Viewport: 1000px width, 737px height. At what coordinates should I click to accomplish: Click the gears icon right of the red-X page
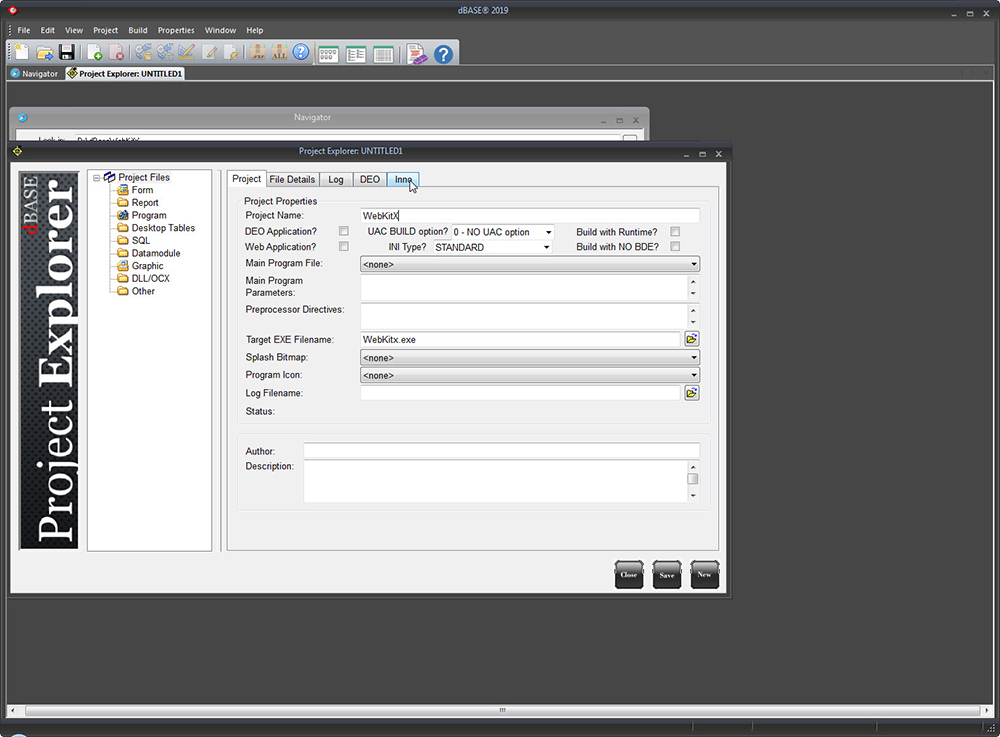(x=143, y=52)
